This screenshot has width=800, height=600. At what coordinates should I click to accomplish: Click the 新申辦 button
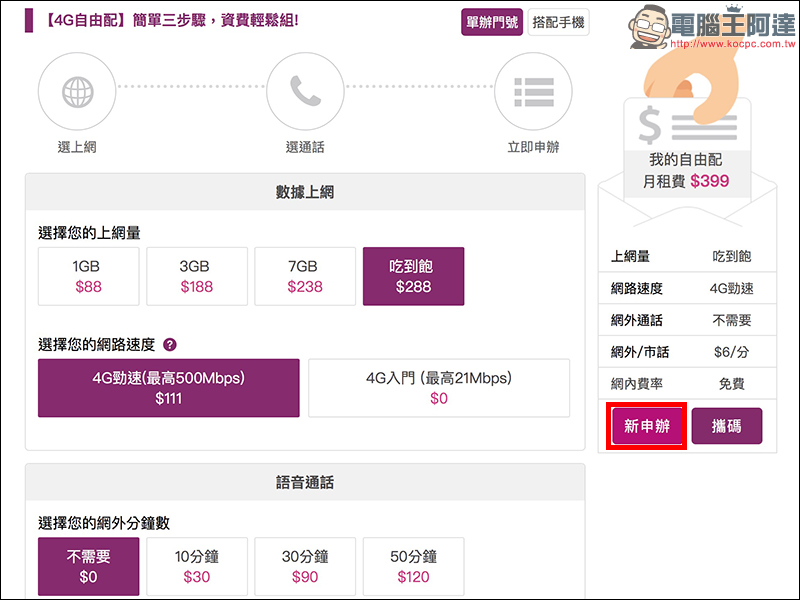click(x=646, y=427)
